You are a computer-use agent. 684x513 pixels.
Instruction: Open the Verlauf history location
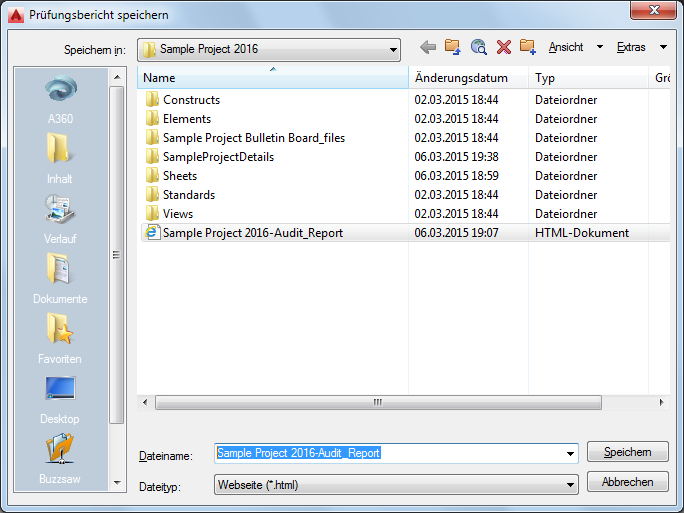click(x=60, y=219)
